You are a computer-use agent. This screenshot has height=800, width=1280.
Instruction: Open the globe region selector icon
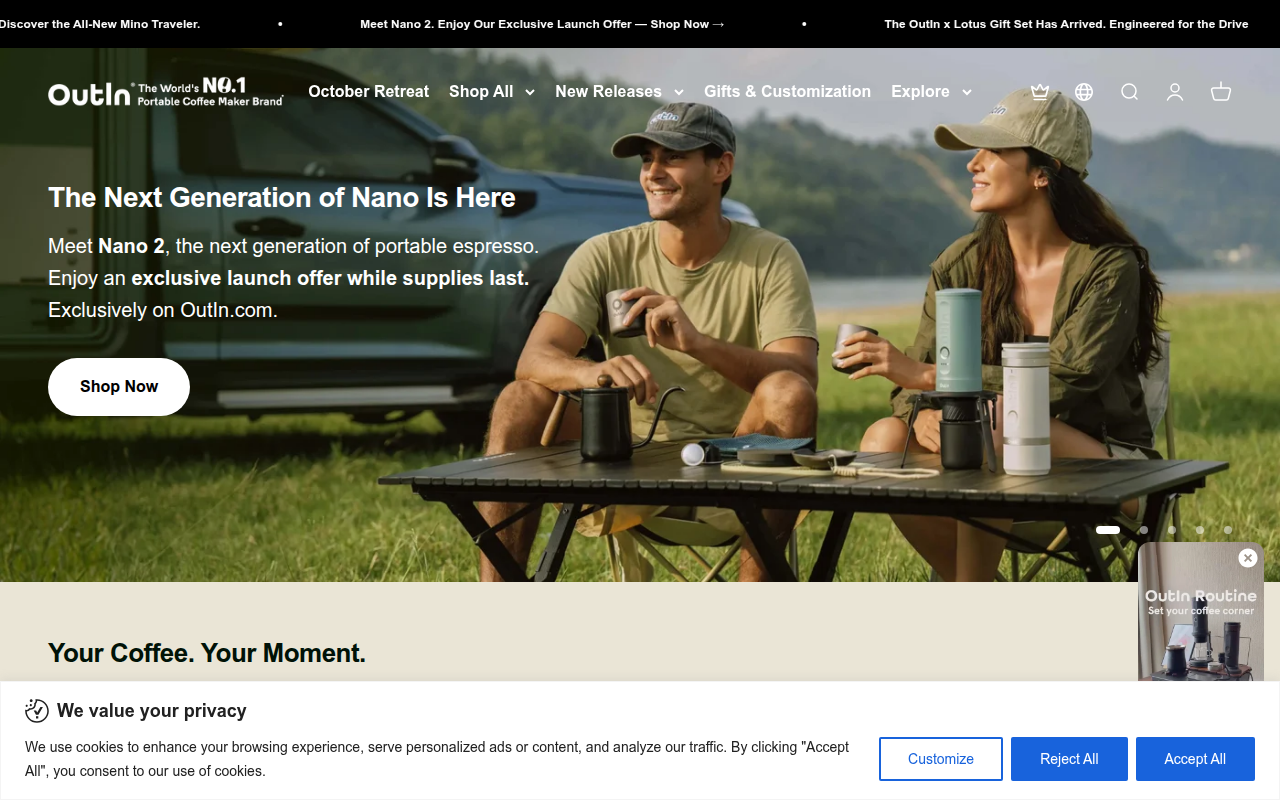(1084, 92)
